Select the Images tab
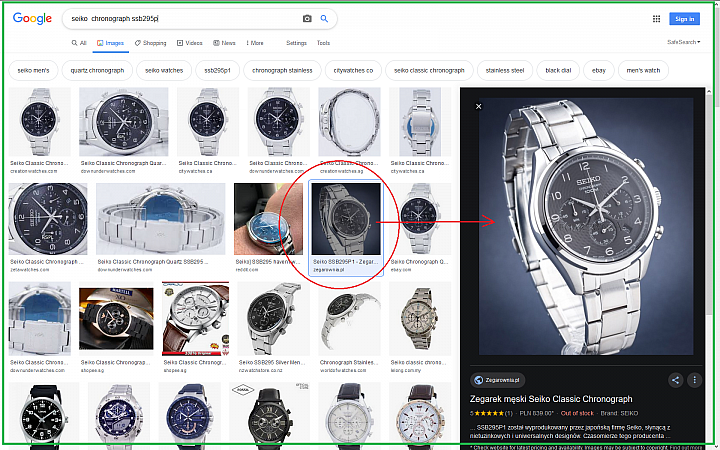Screen dimensions: 720x450 pyautogui.click(x=111, y=43)
